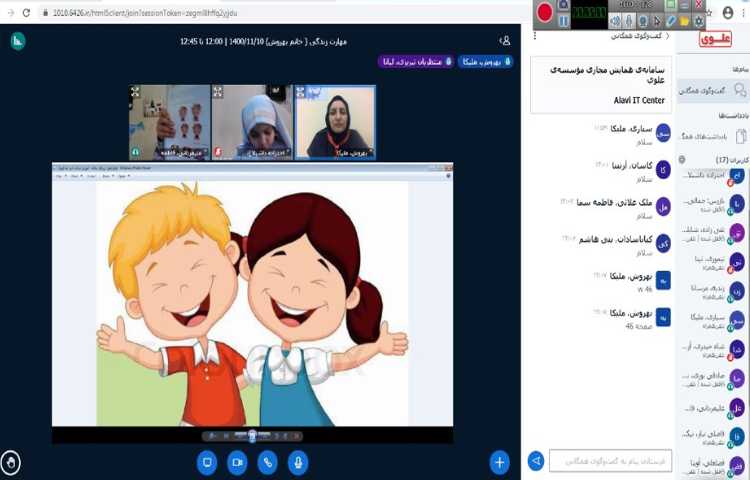
Task: Type in the public chat message field
Action: pyautogui.click(x=610, y=461)
